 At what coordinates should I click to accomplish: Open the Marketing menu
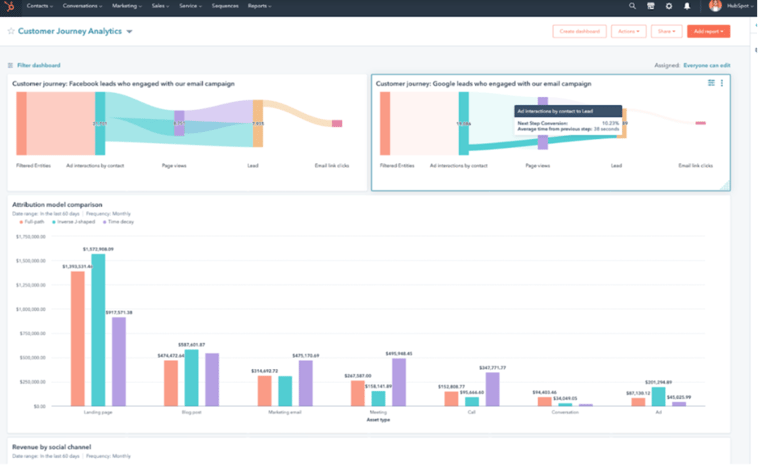pyautogui.click(x=127, y=6)
